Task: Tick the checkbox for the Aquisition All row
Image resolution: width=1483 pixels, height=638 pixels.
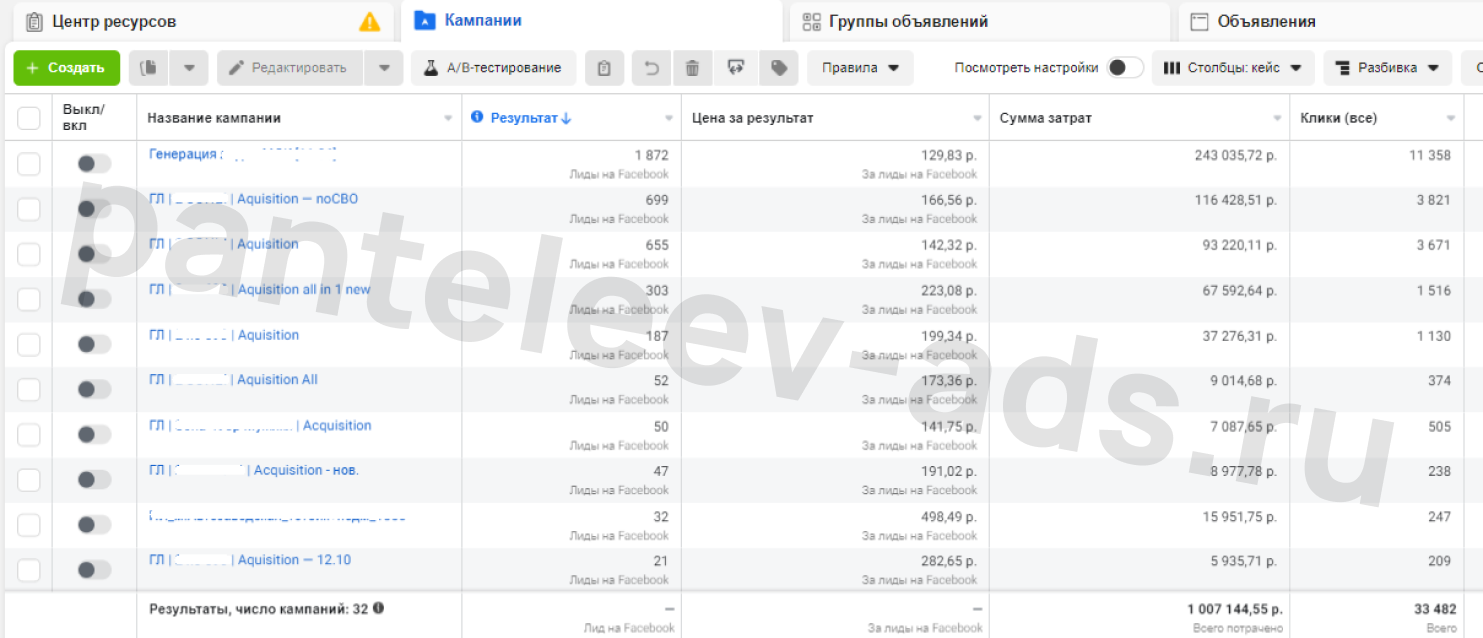Action: point(28,389)
